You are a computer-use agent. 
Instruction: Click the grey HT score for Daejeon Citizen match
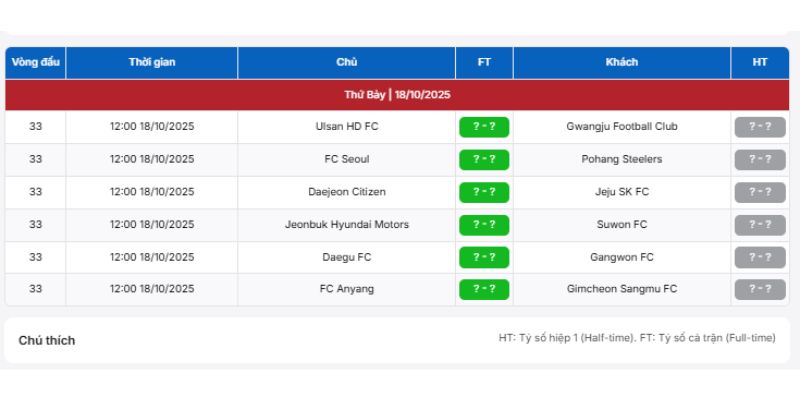pyautogui.click(x=760, y=192)
